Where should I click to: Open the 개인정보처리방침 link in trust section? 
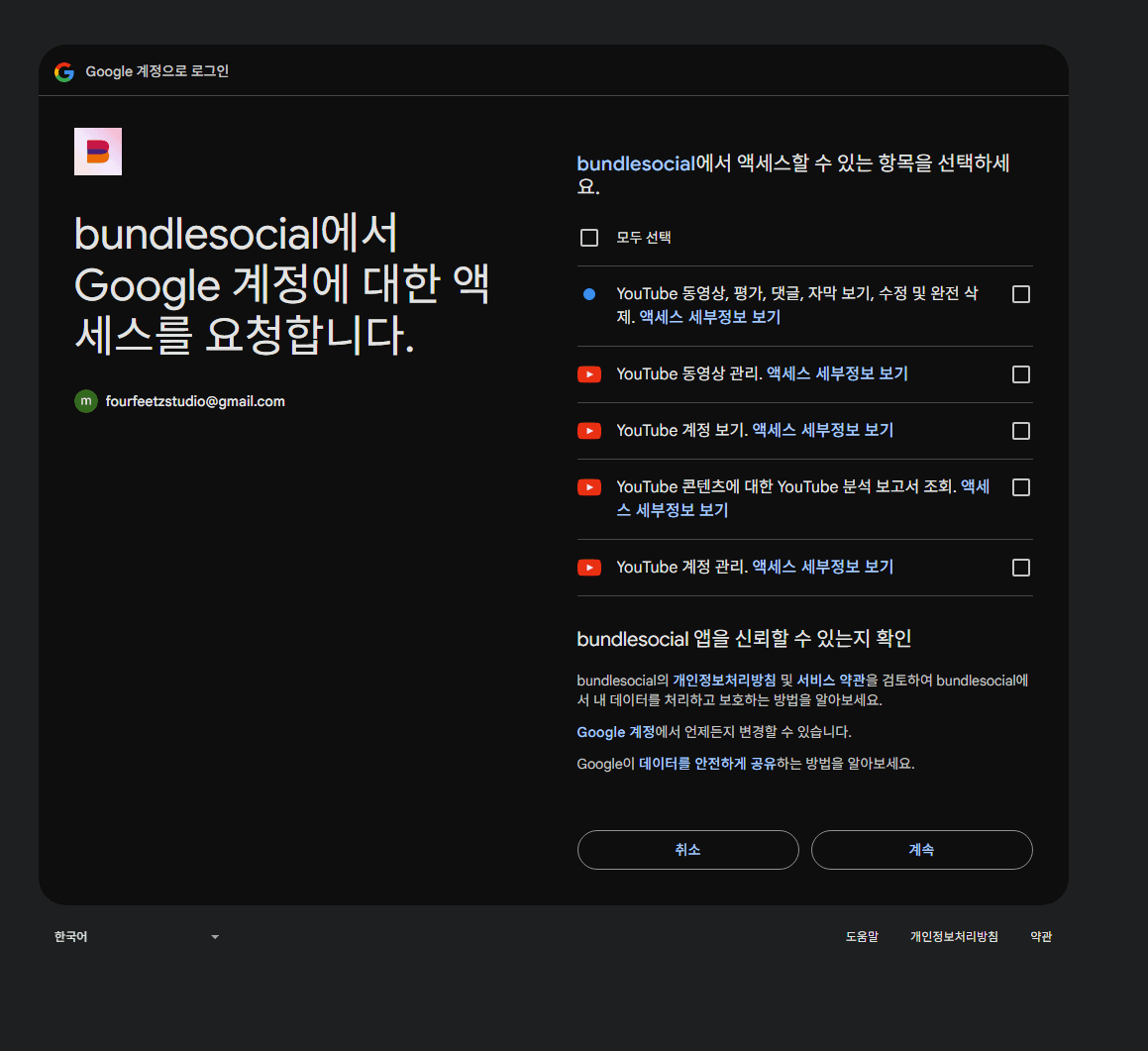point(724,681)
